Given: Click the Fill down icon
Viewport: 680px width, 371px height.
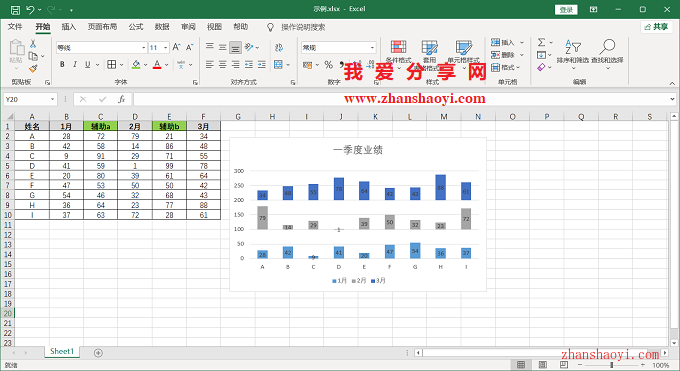Looking at the screenshot, I should pos(541,55).
